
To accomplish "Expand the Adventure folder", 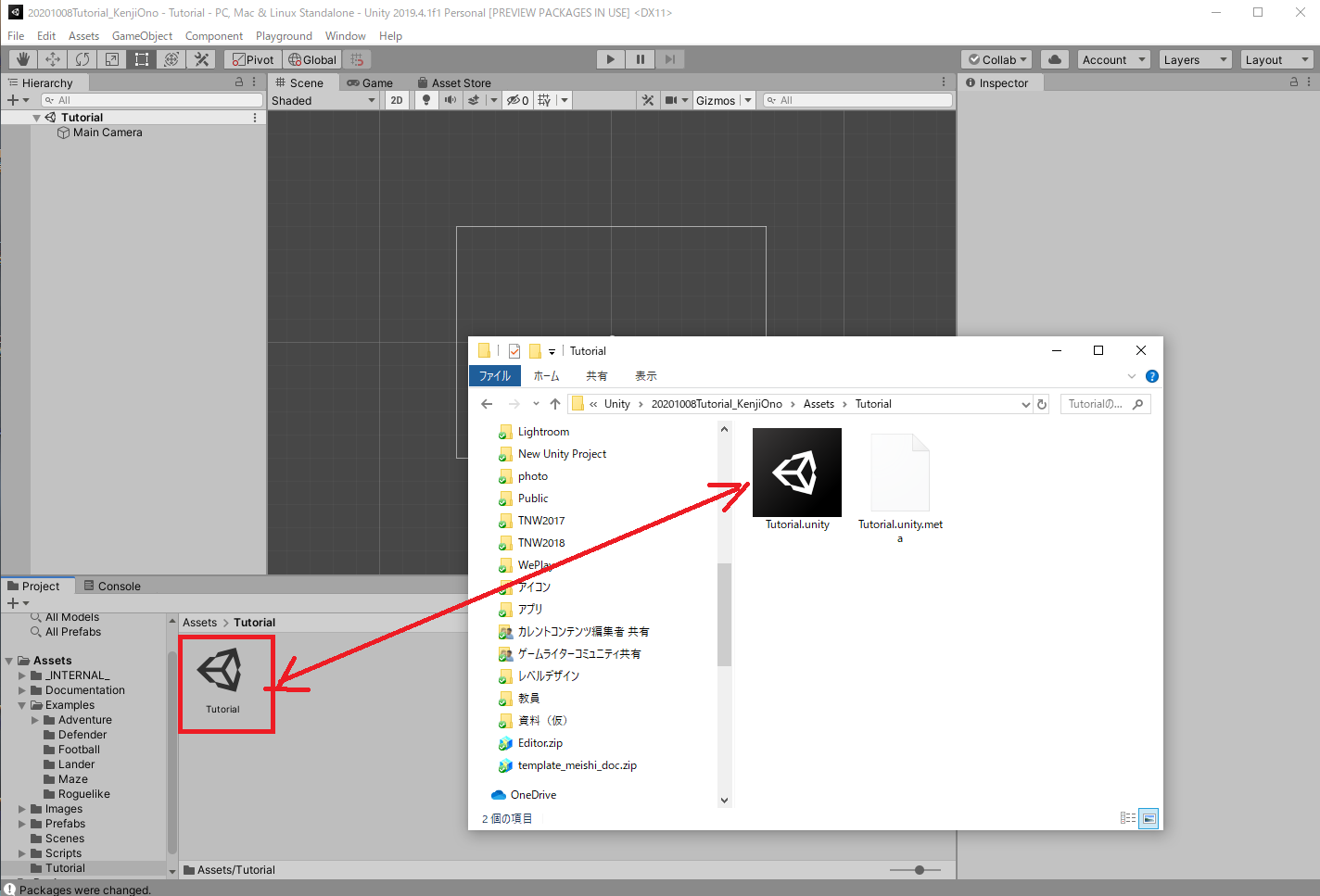I will click(x=35, y=720).
